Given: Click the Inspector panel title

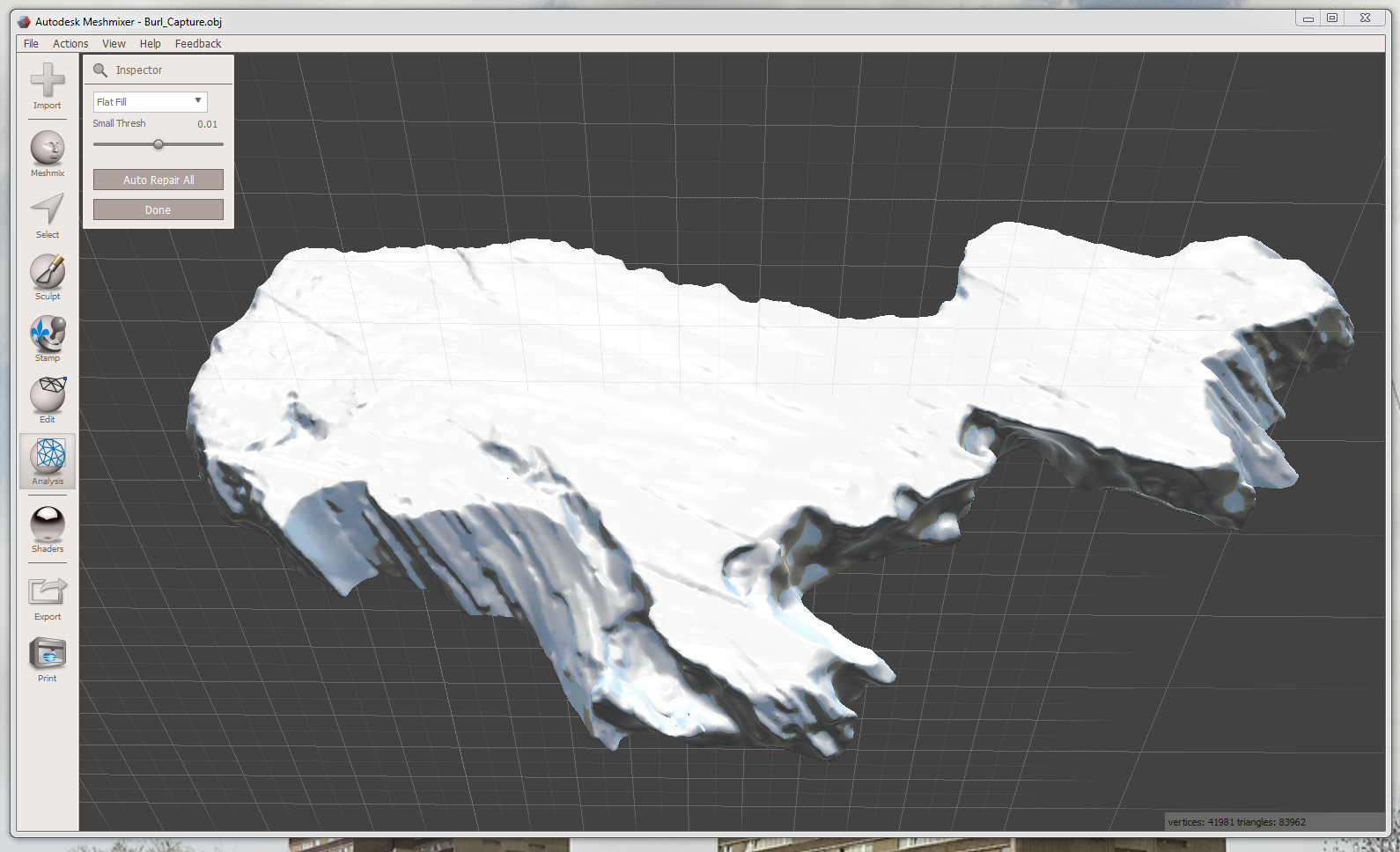Looking at the screenshot, I should [139, 70].
